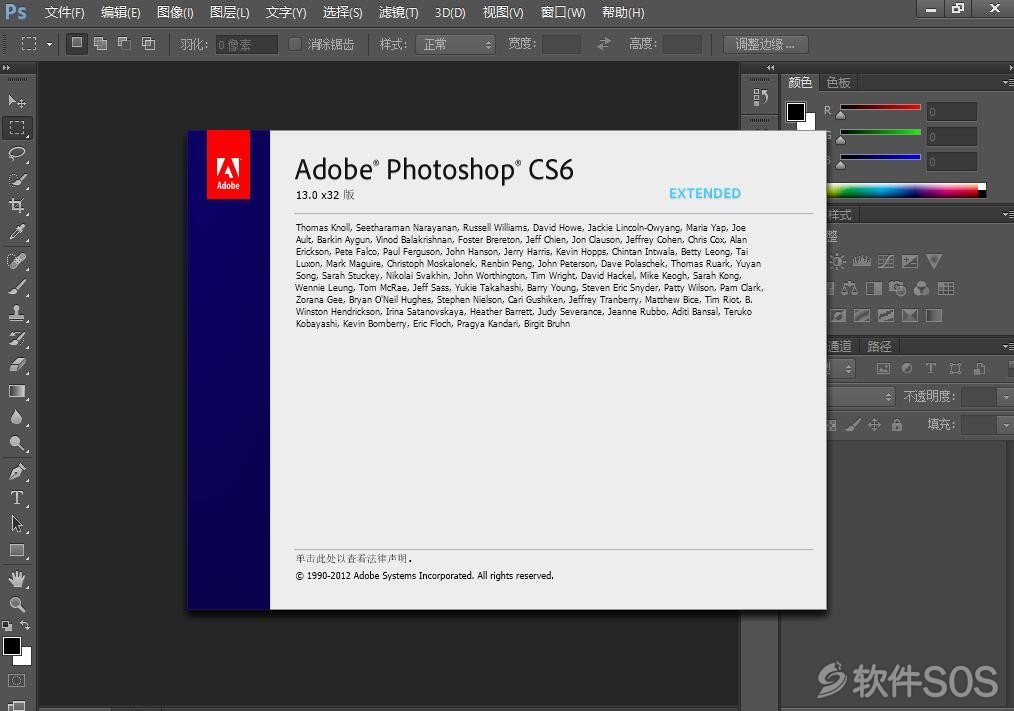Select the Blur tool

17,417
